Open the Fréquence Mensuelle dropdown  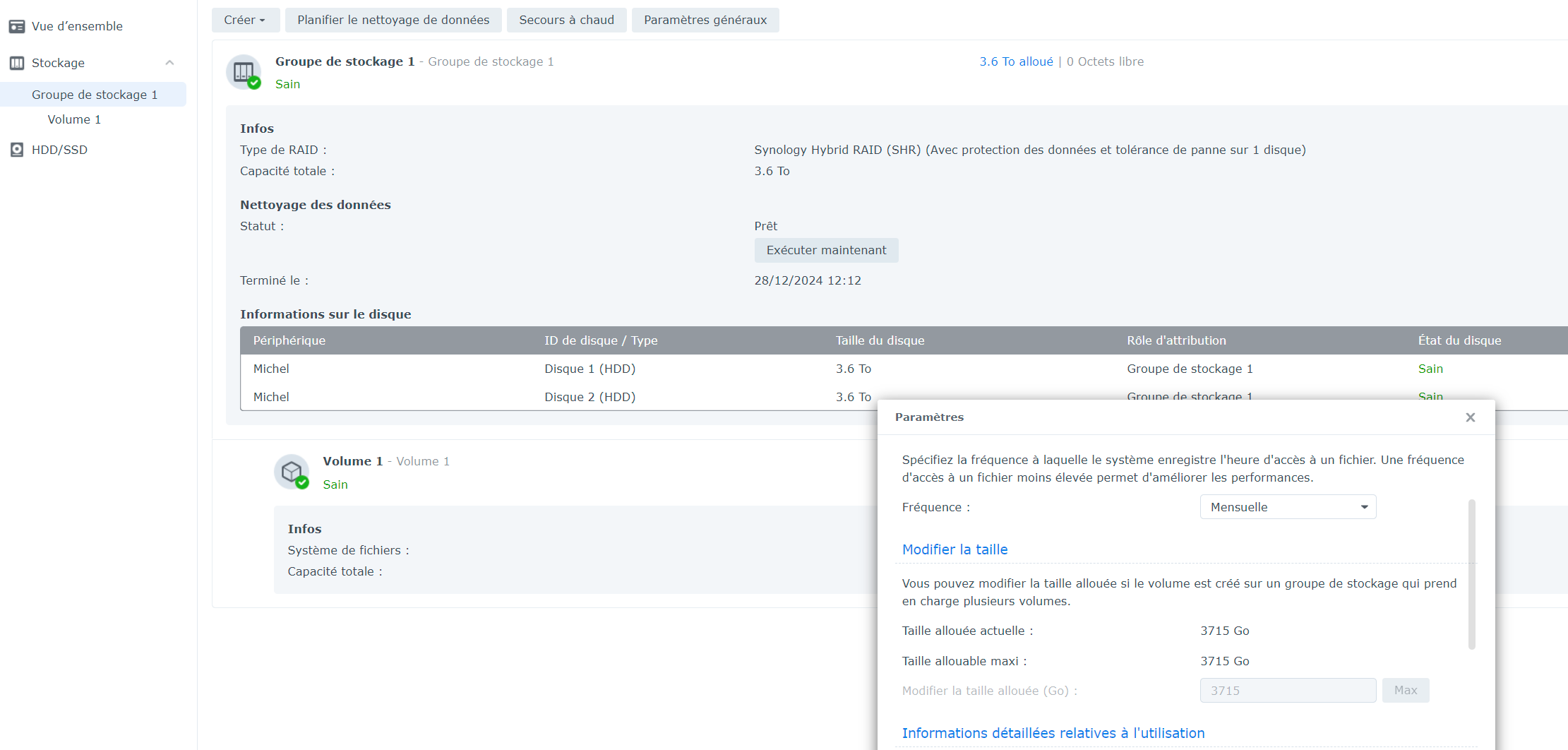point(1288,507)
